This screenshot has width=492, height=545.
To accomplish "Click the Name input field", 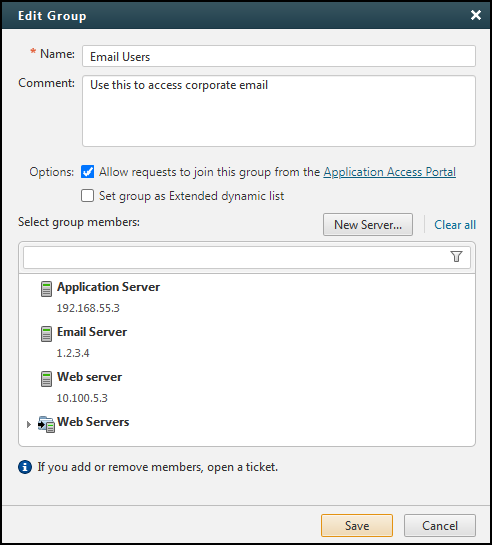I will (x=279, y=56).
